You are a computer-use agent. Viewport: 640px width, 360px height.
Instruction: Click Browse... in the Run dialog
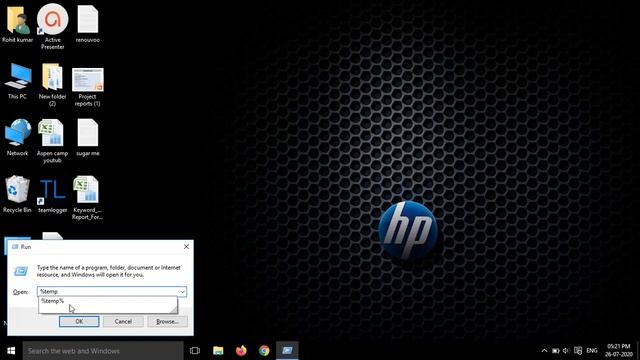pyautogui.click(x=167, y=322)
